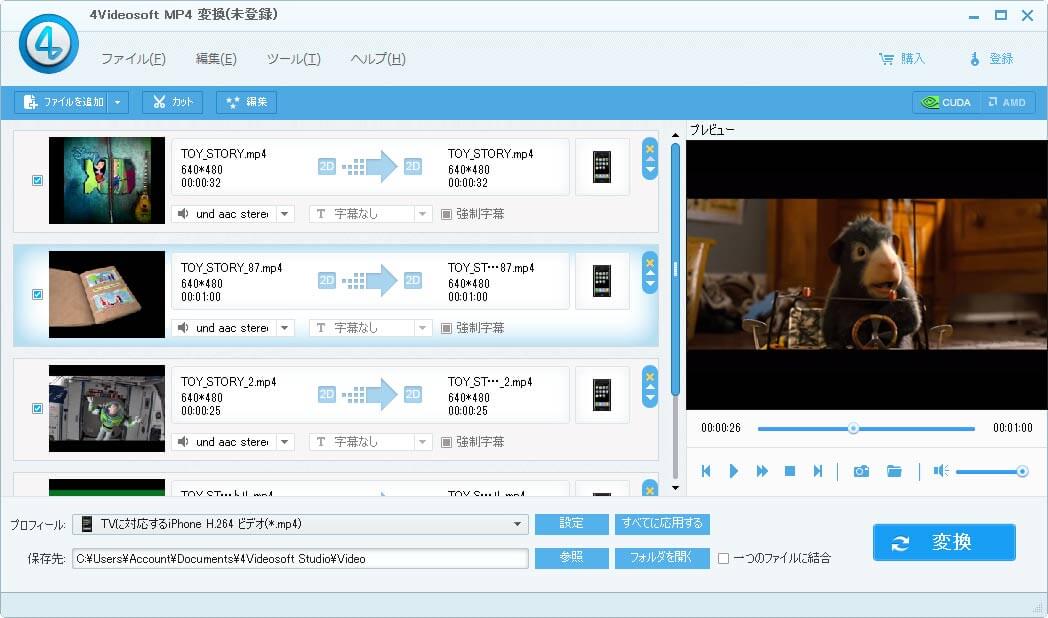Open the snapshot folder icon in preview controls
Image resolution: width=1048 pixels, height=618 pixels.
click(894, 470)
